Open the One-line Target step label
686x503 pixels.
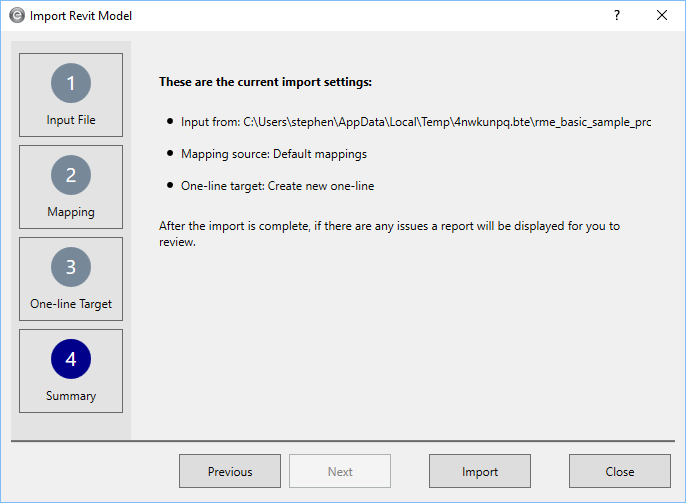(x=71, y=304)
